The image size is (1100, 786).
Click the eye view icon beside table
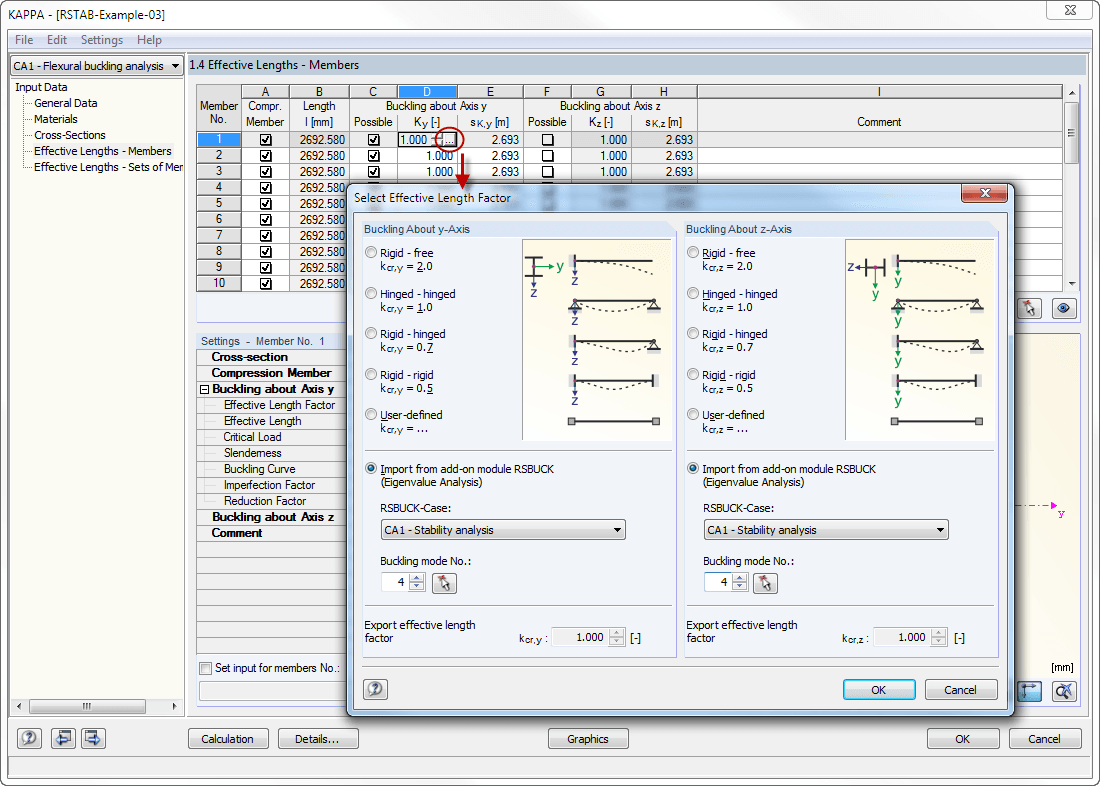pyautogui.click(x=1063, y=308)
